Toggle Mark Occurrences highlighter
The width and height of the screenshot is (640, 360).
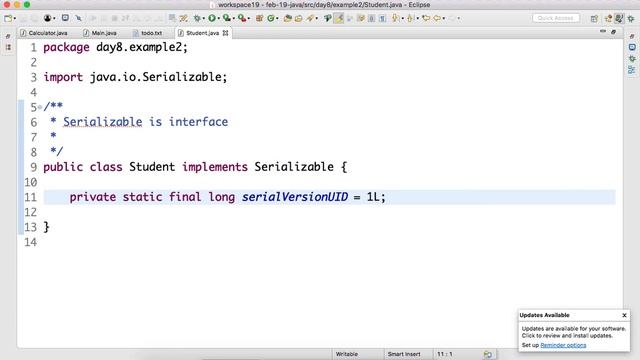[x=339, y=18]
